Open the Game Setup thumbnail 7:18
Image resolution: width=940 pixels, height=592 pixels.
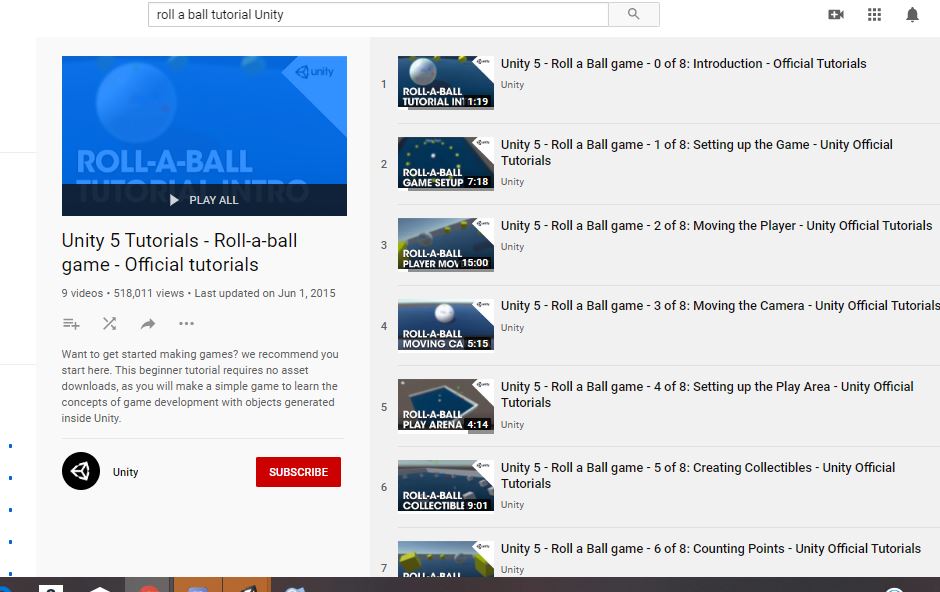coord(445,164)
